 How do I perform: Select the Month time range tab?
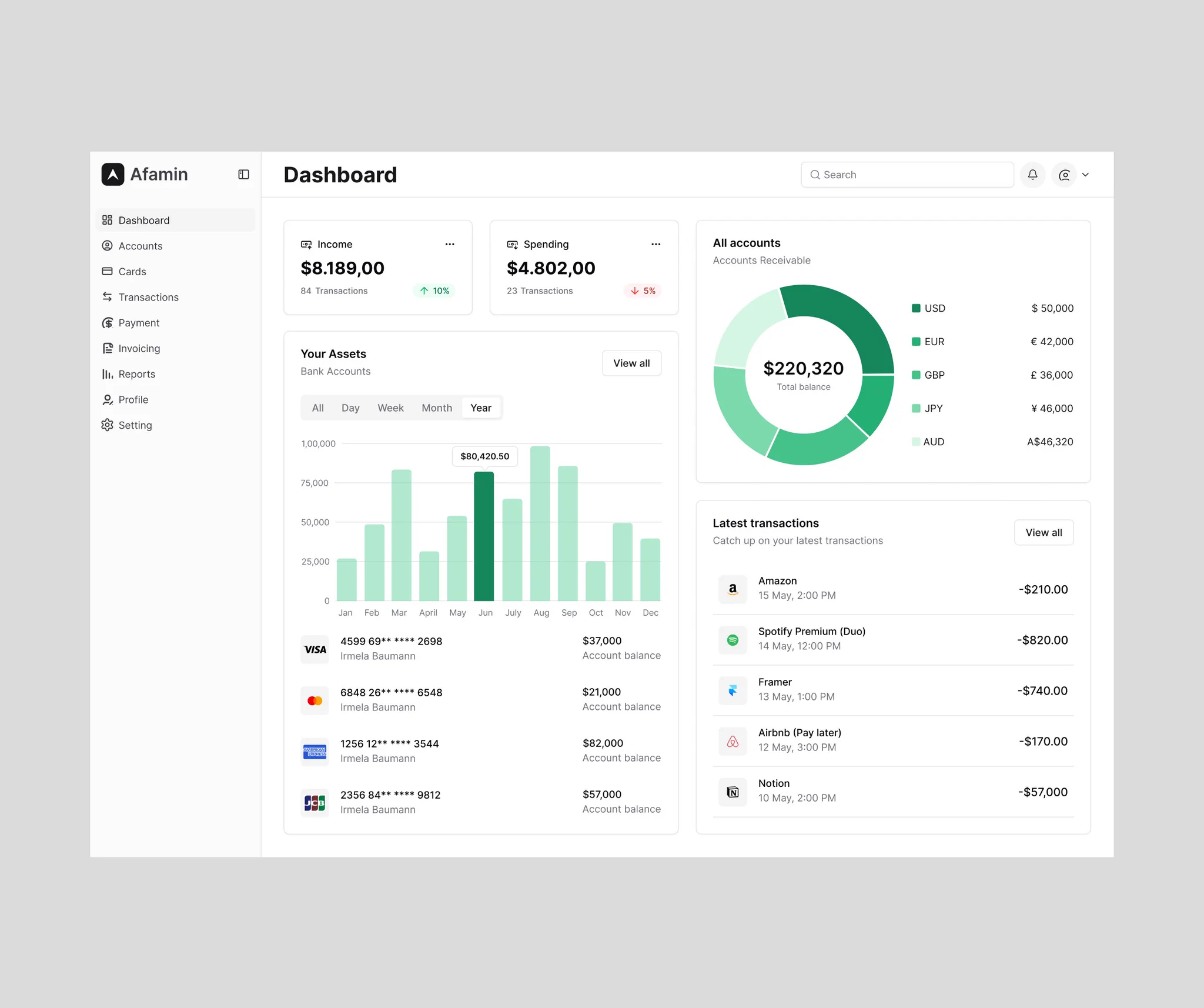[x=437, y=408]
